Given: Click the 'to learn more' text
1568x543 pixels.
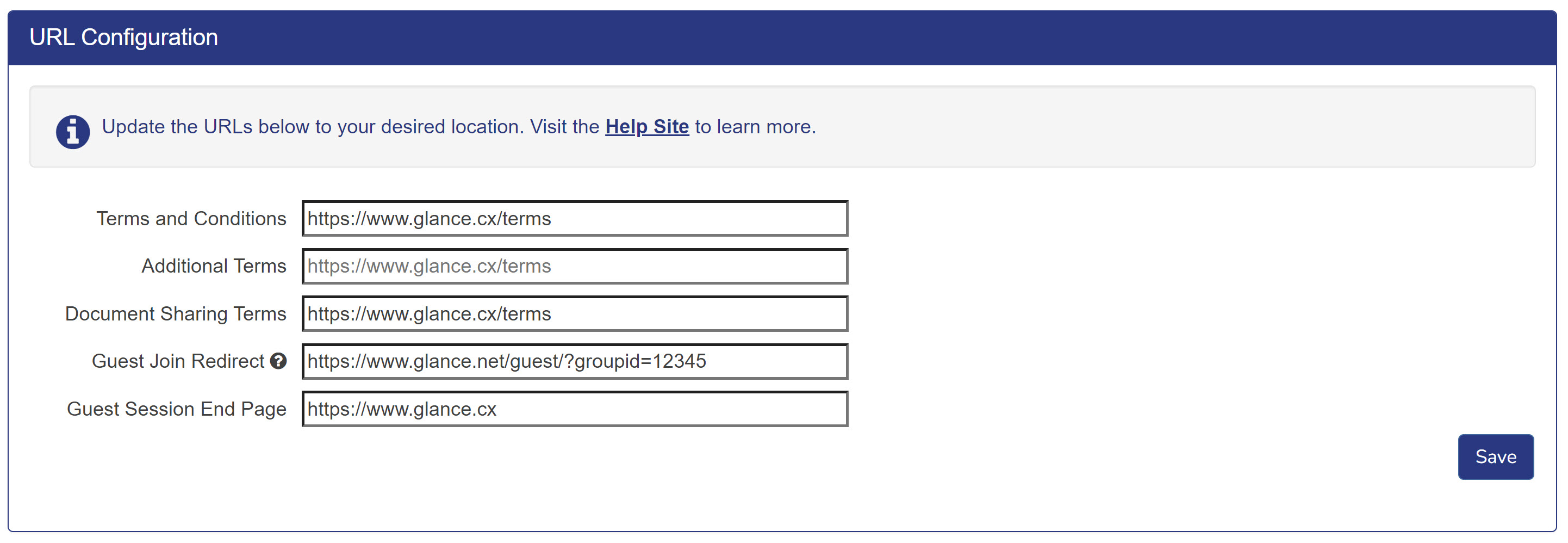Looking at the screenshot, I should tap(755, 127).
